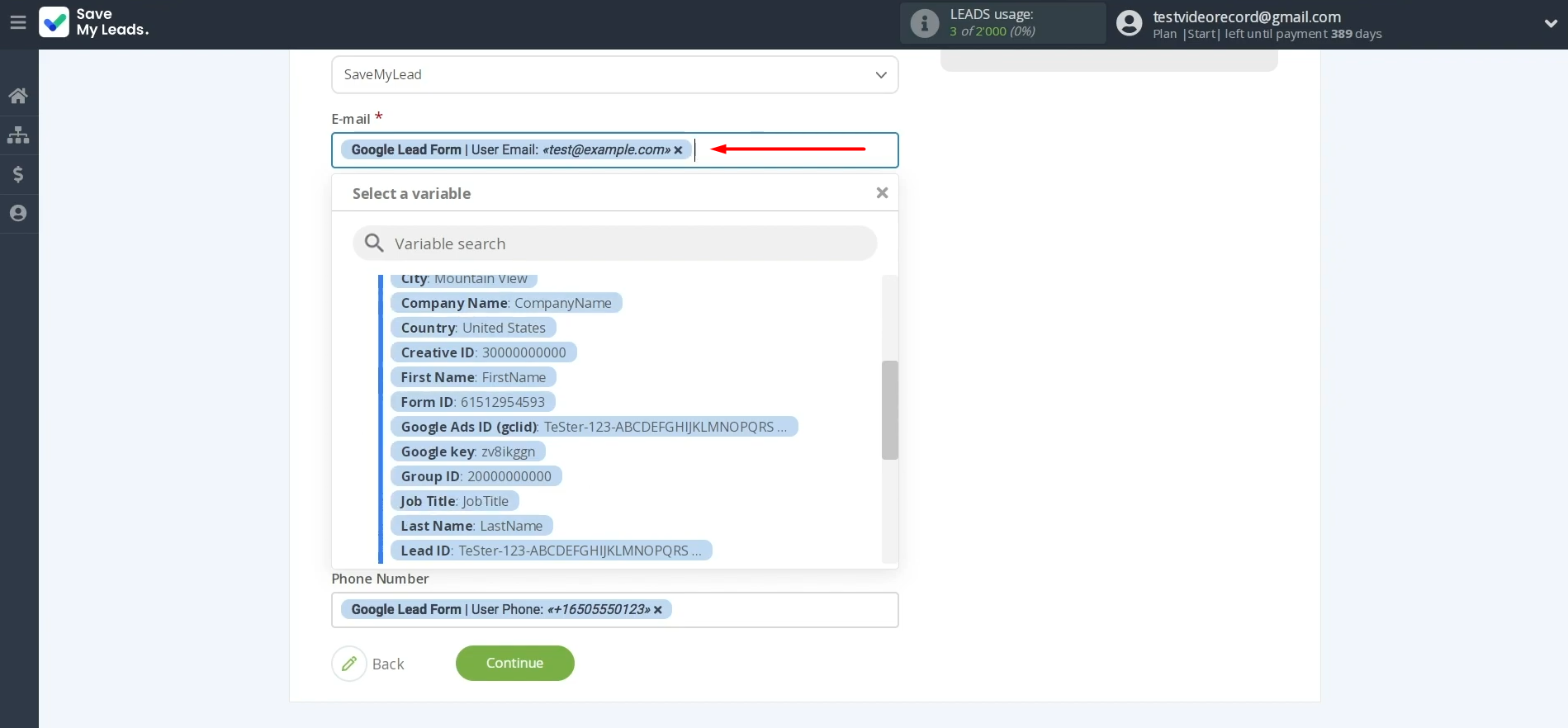Click LEADS usage info icon
Viewport: 1568px width, 728px height.
[924, 23]
